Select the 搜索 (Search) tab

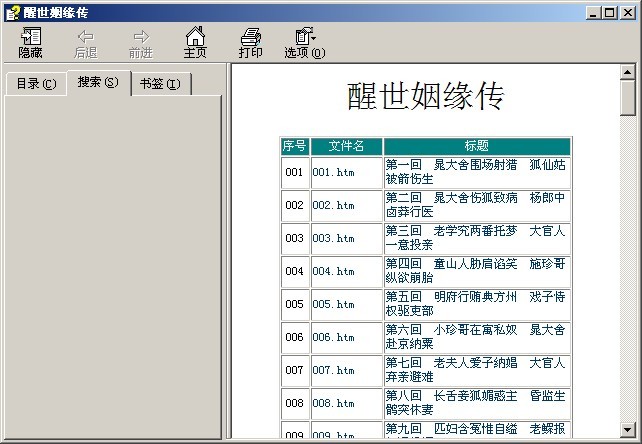click(98, 82)
